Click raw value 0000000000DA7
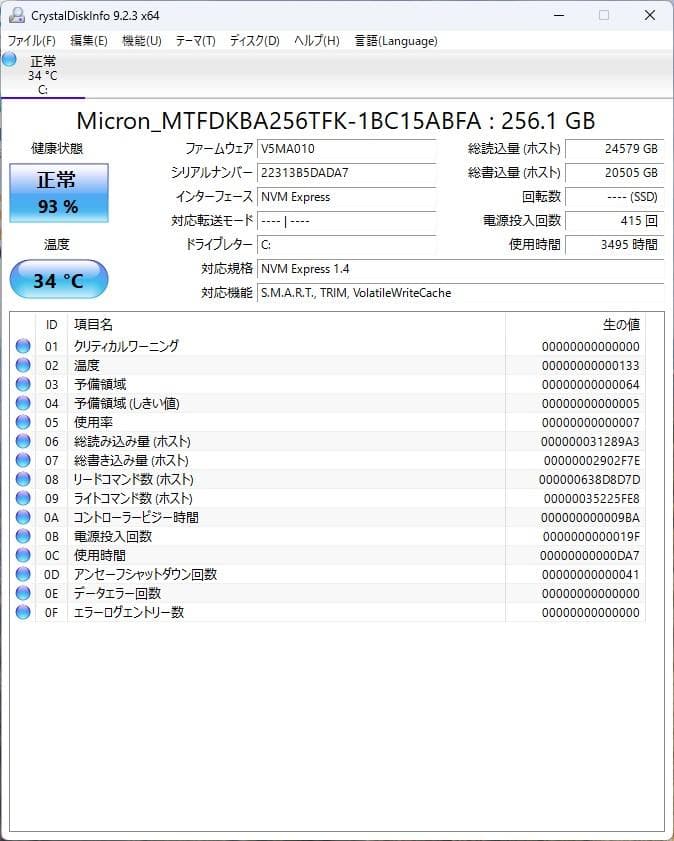 click(590, 556)
